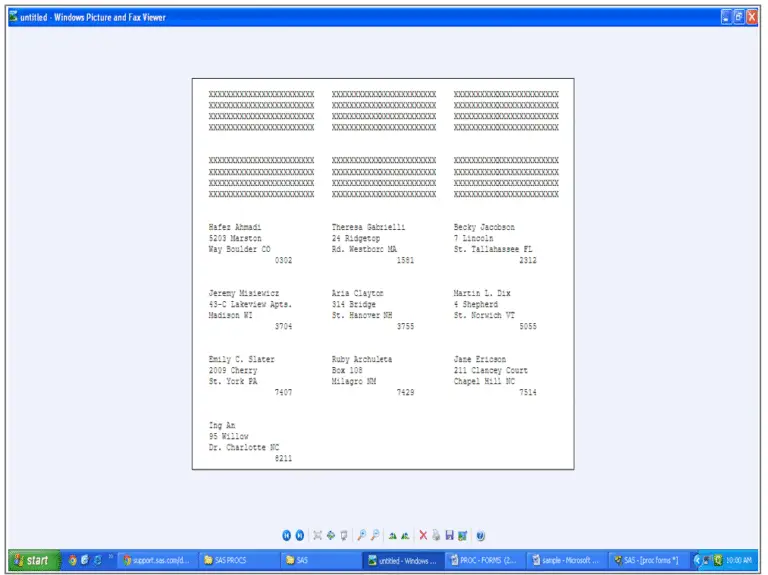Open image for editing
The width and height of the screenshot is (768, 575).
coord(462,536)
